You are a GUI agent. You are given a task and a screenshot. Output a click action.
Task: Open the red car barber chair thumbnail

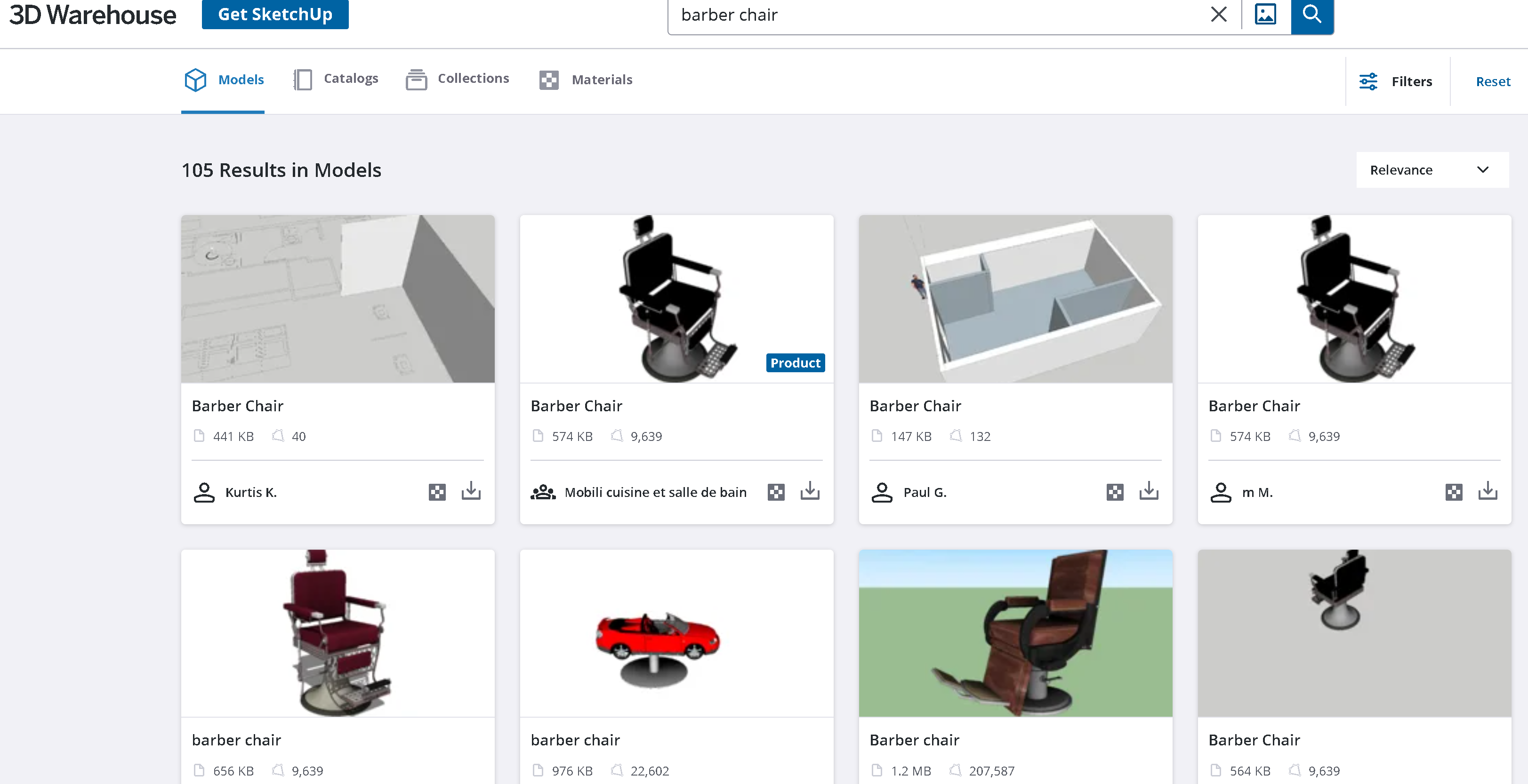point(676,633)
